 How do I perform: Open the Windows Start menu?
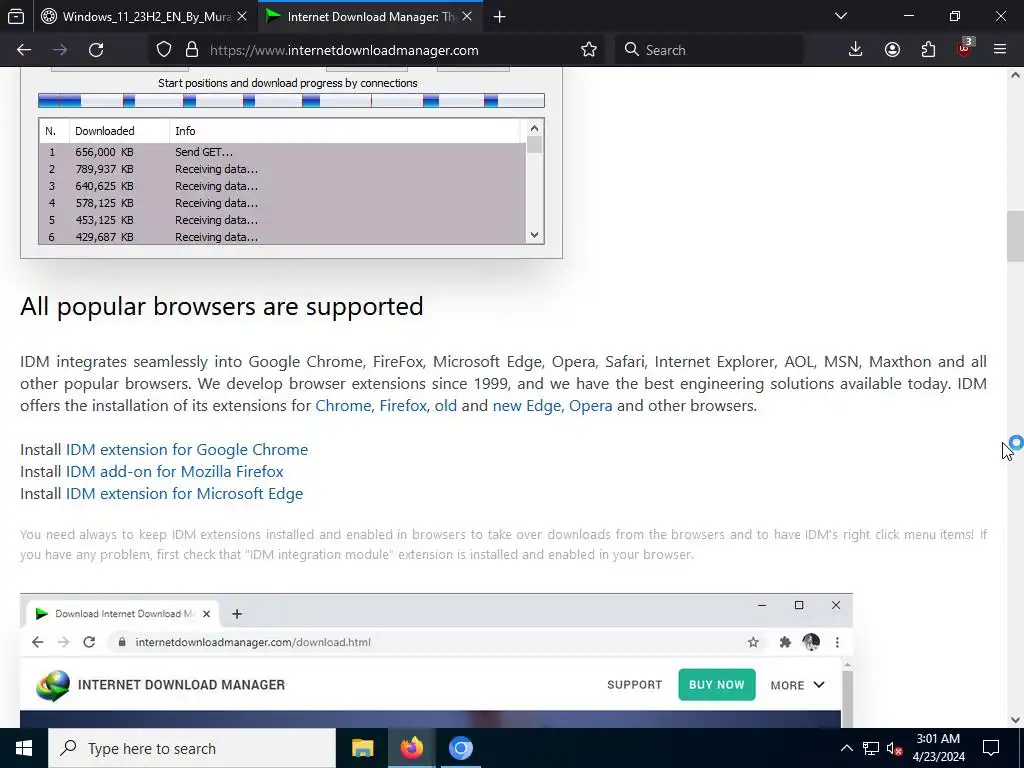coord(24,748)
